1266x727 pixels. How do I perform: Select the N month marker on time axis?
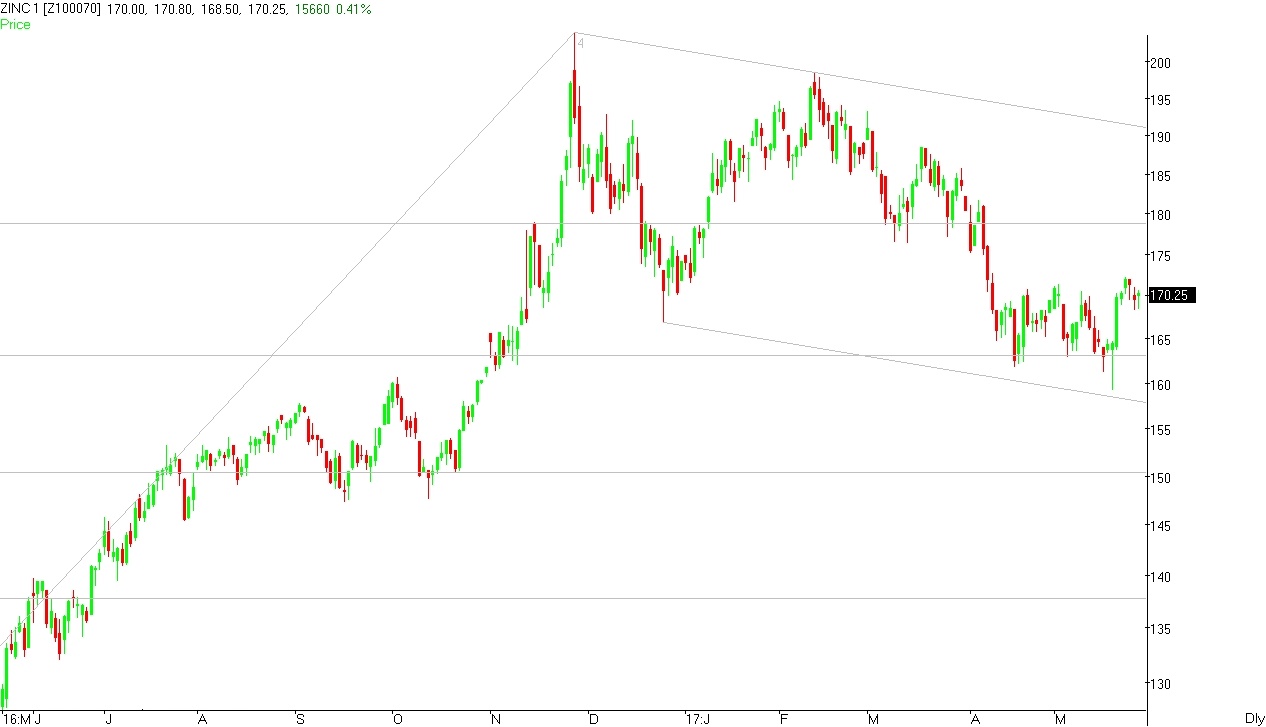[495, 718]
